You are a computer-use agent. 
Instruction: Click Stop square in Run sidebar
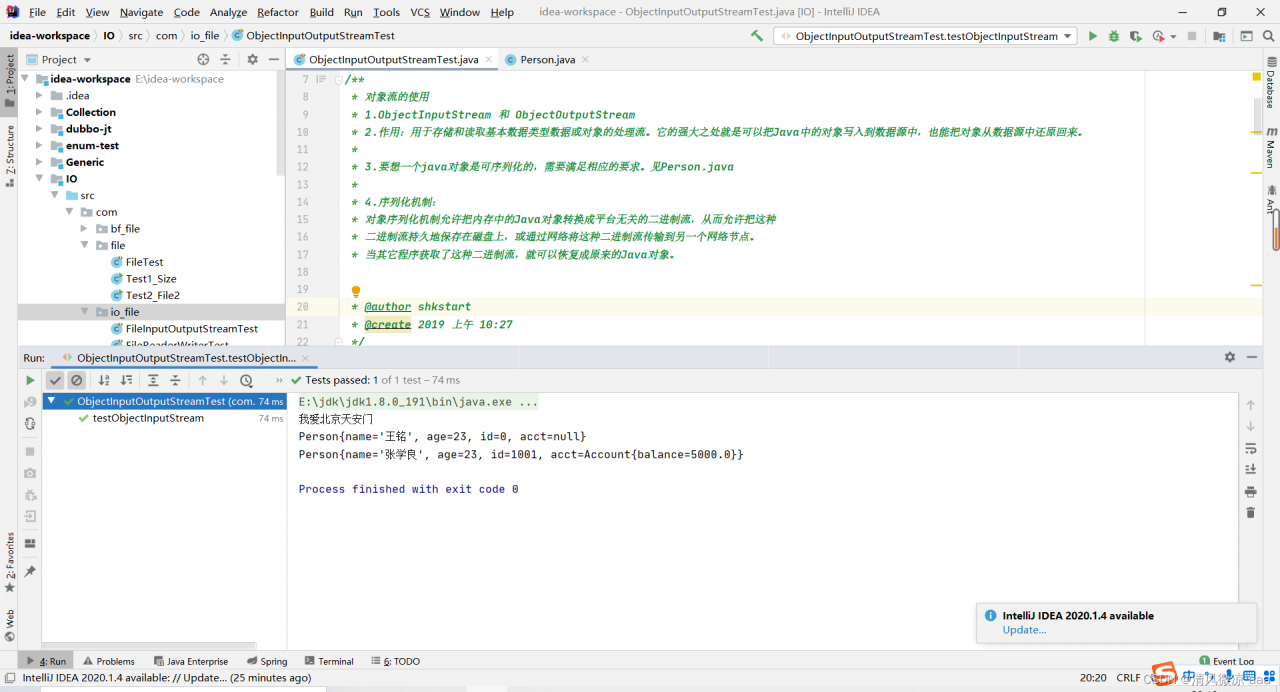coord(30,451)
